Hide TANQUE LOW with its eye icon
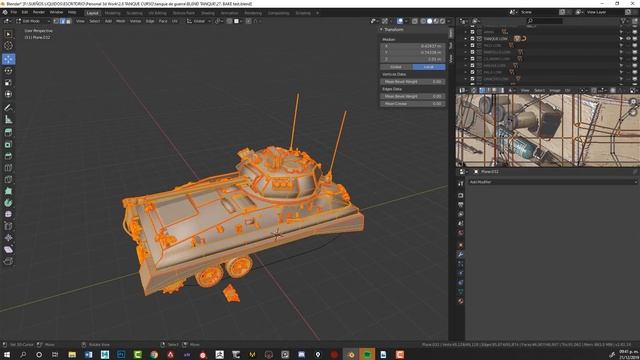Screen dimensions: 640x360 (628, 39)
